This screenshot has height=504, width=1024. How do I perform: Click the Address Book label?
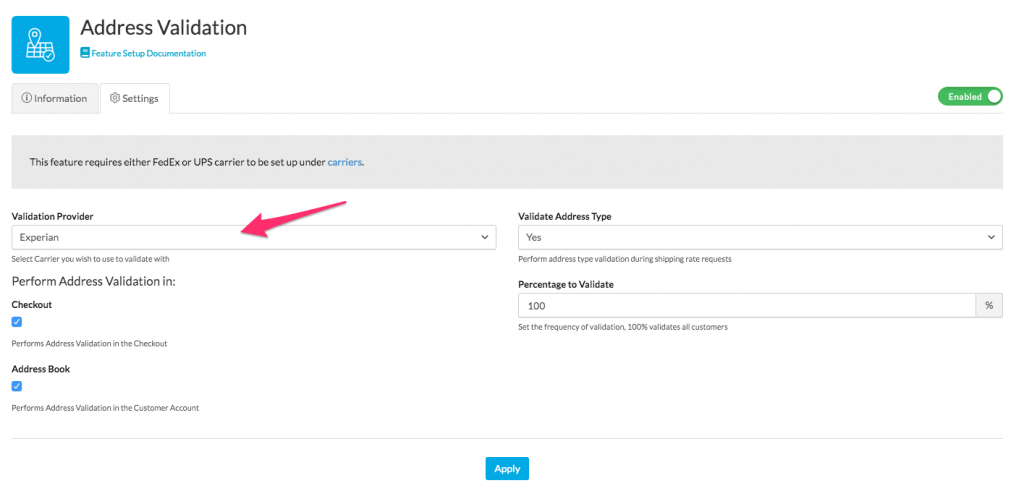[x=40, y=369]
